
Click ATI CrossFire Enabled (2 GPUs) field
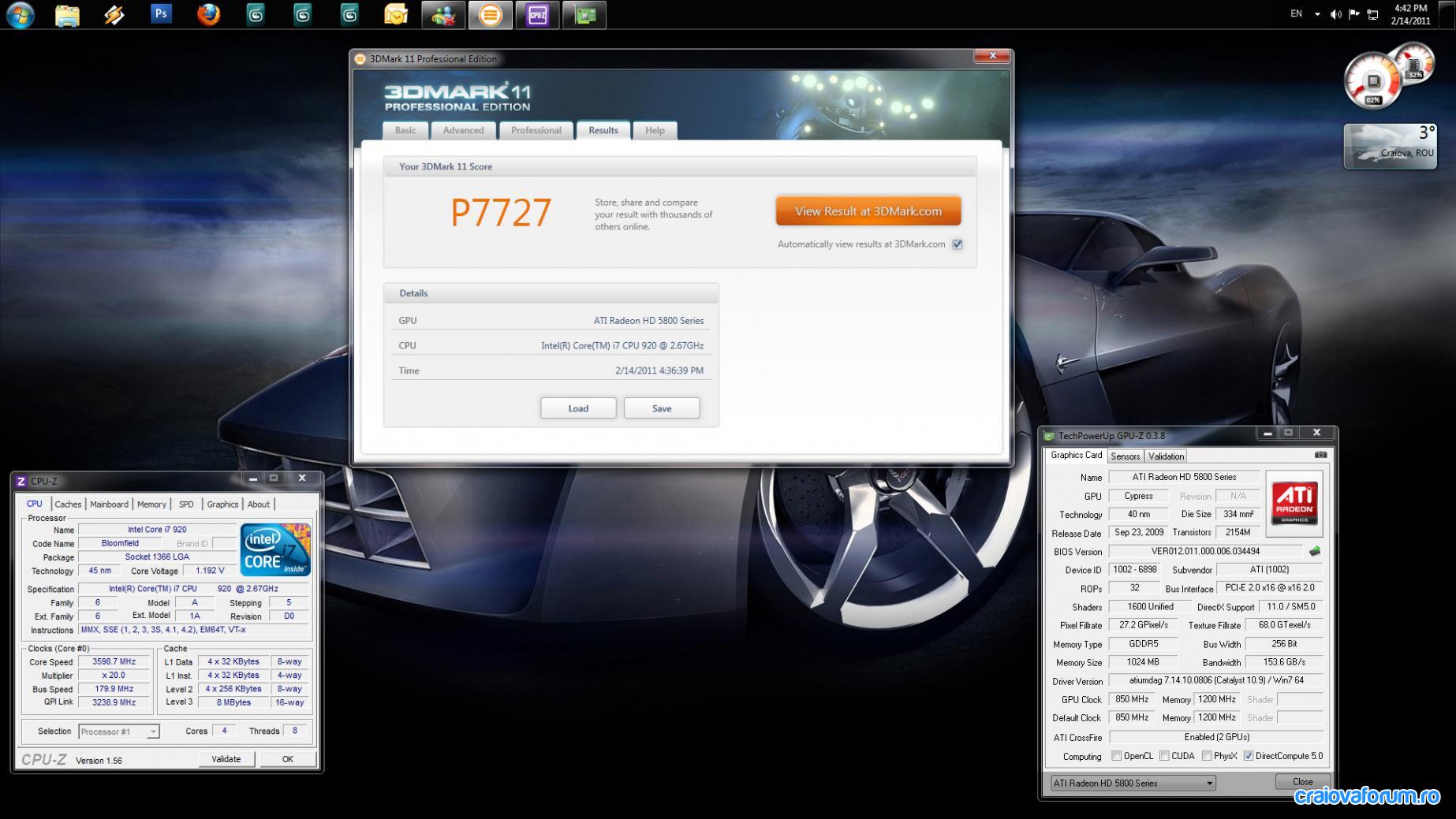pos(1216,737)
